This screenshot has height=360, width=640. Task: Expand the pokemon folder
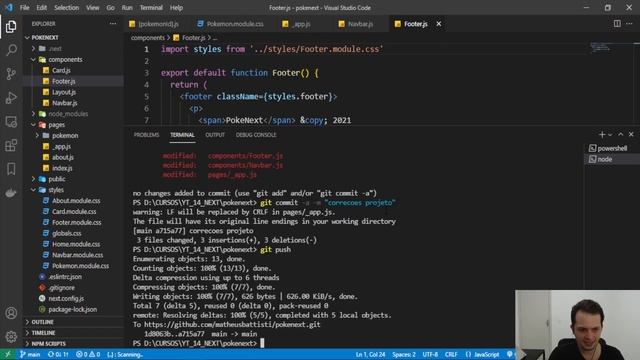coord(37,136)
